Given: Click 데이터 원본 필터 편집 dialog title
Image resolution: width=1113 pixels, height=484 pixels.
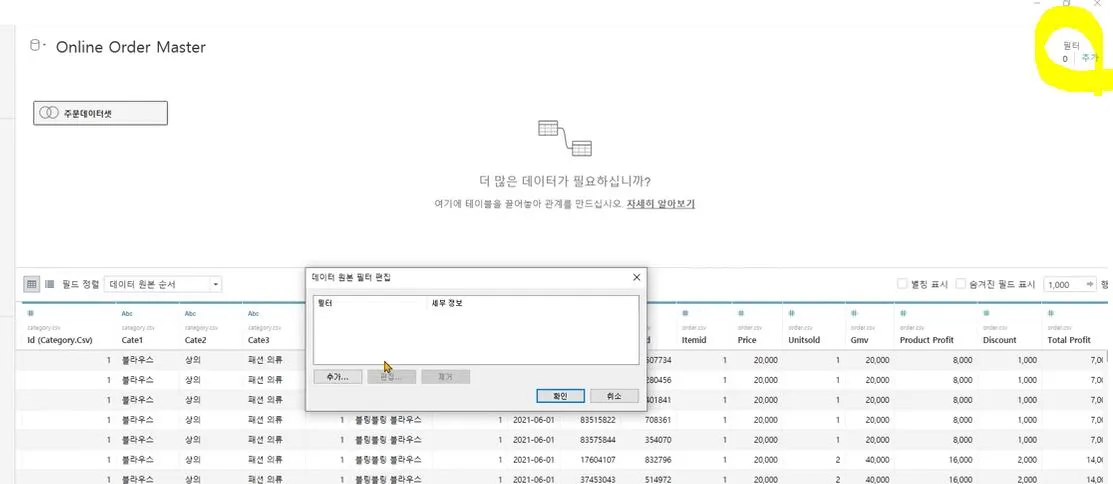Looking at the screenshot, I should [351, 277].
